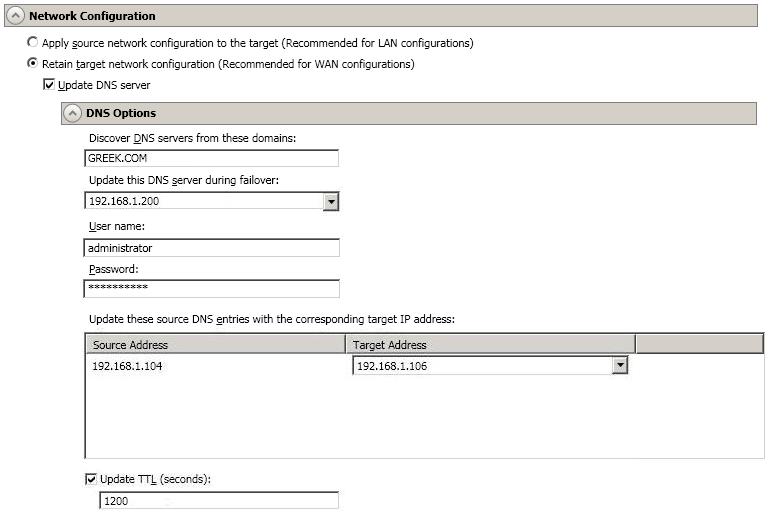Click the Network Configuration header title

92,16
